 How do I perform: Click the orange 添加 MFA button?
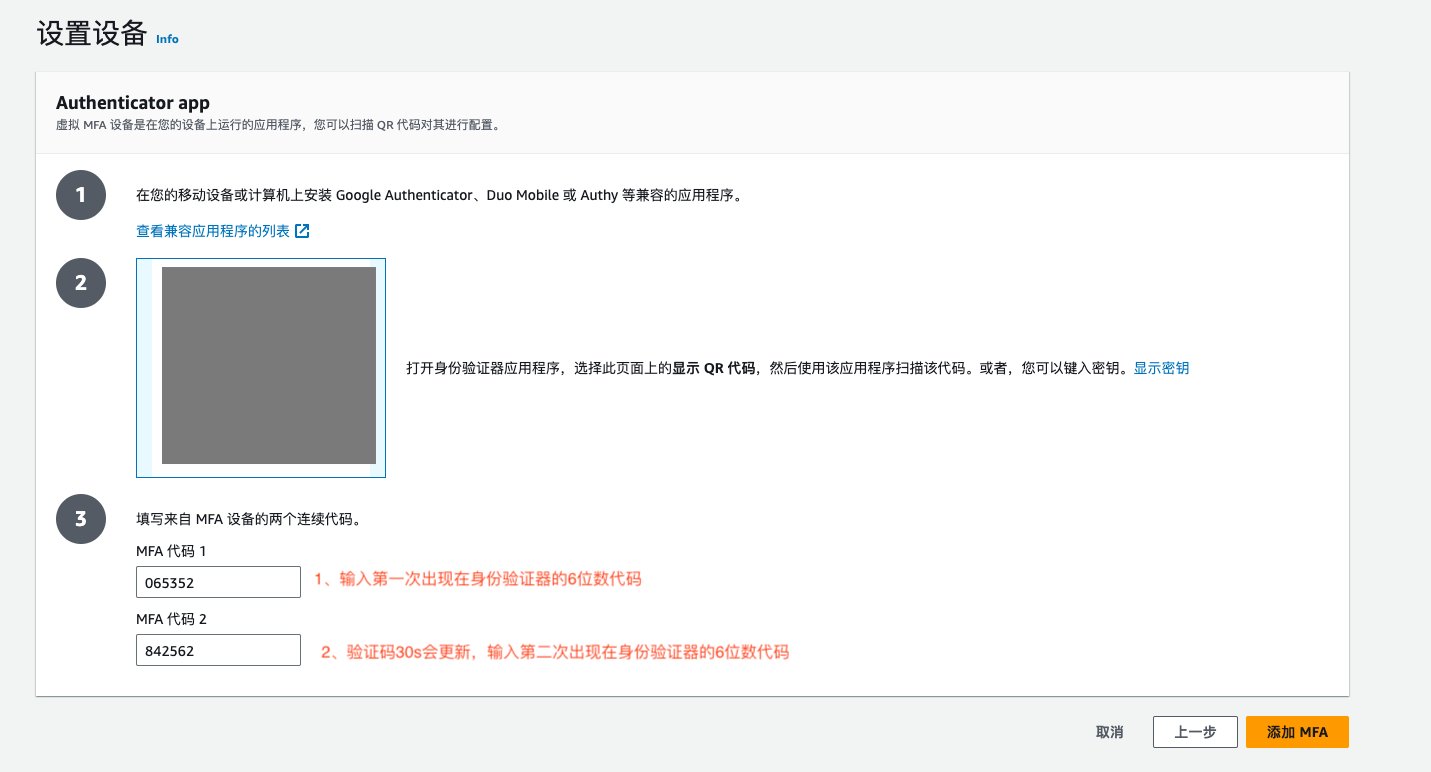(1297, 731)
